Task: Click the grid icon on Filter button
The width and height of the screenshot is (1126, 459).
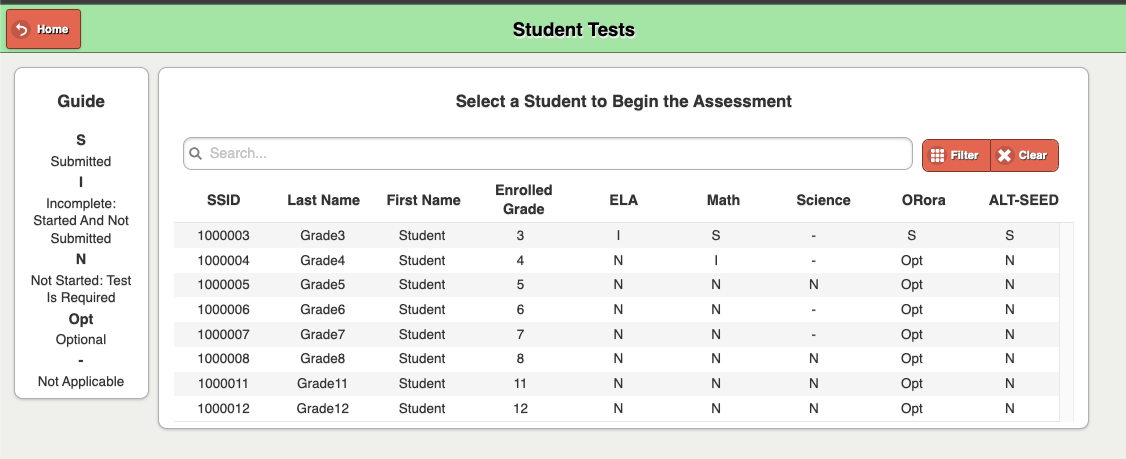Action: coord(936,155)
